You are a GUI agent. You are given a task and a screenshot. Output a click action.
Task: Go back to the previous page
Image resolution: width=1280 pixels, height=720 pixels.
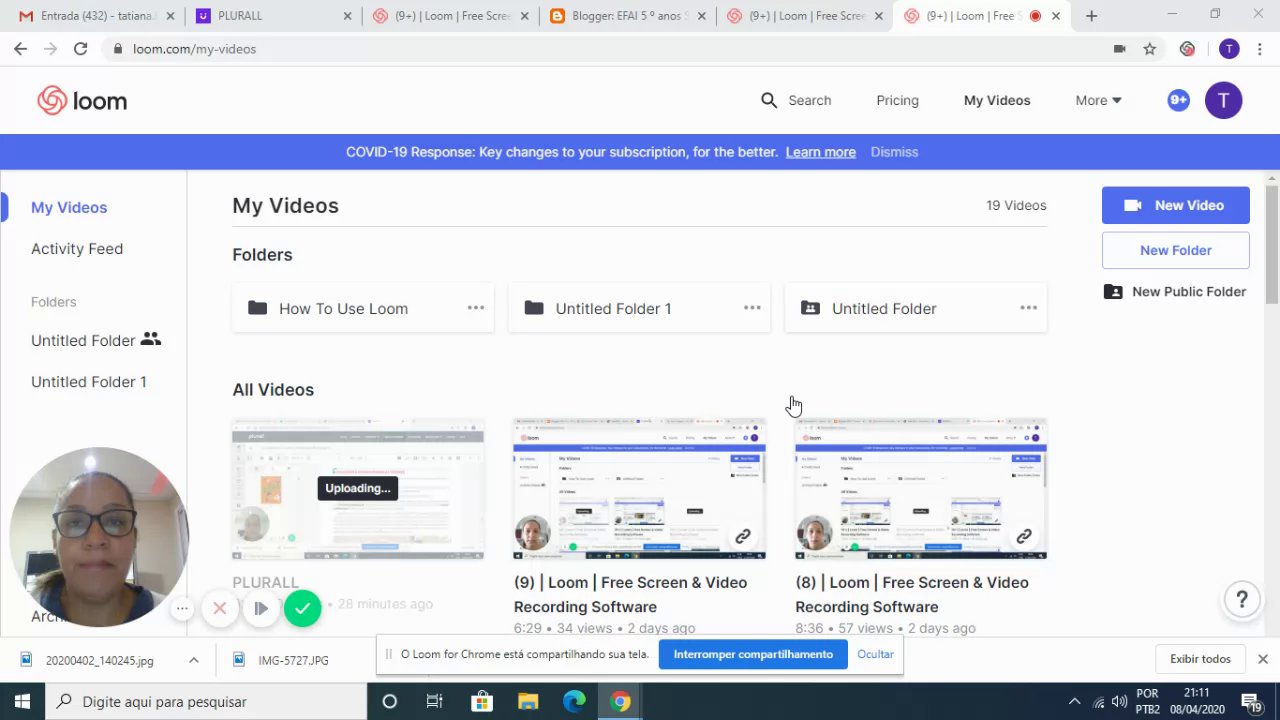(20, 49)
